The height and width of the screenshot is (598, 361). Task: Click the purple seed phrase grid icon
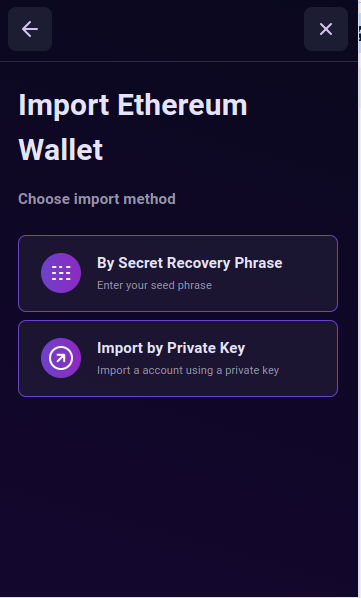coord(61,273)
